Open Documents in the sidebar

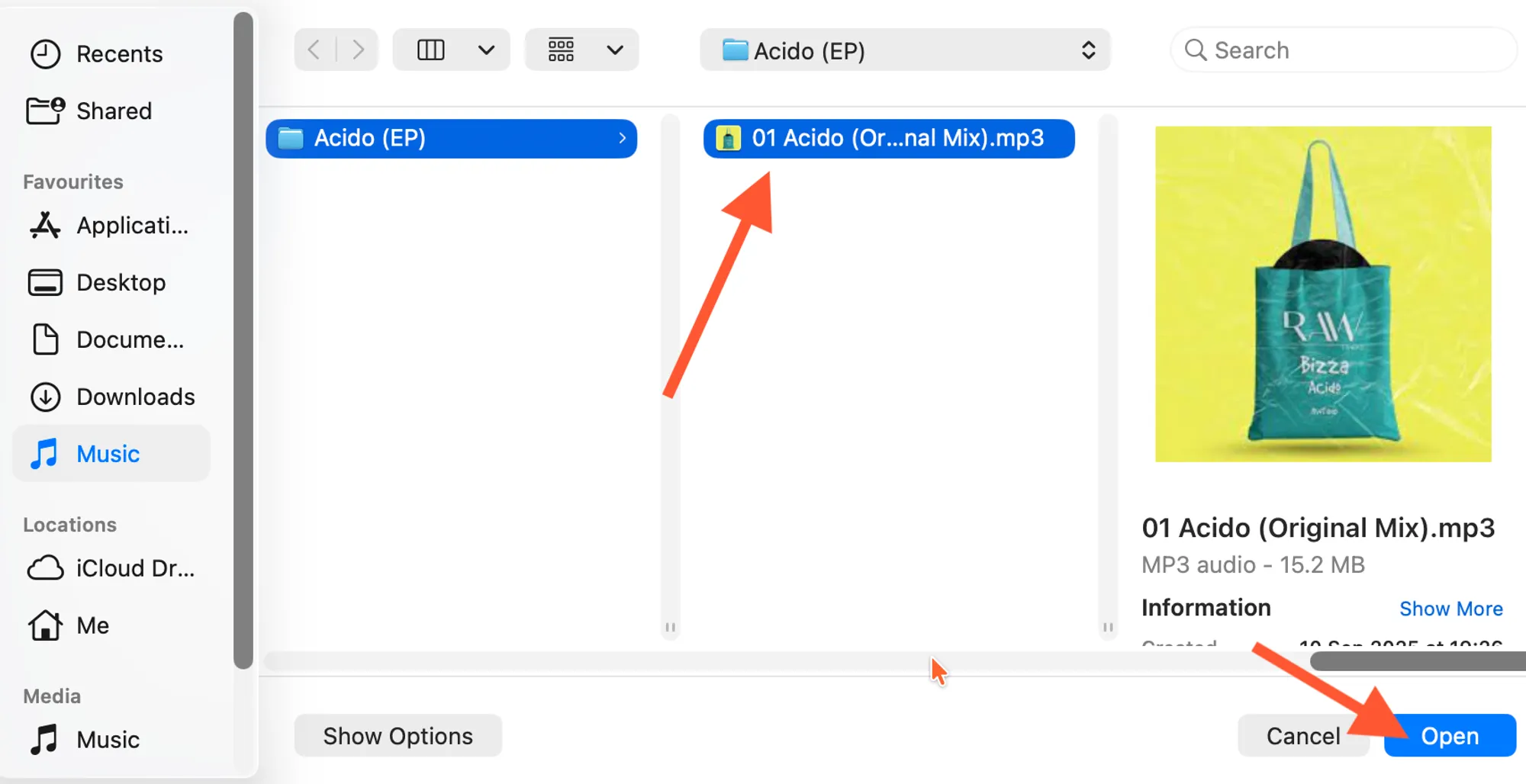click(x=107, y=340)
